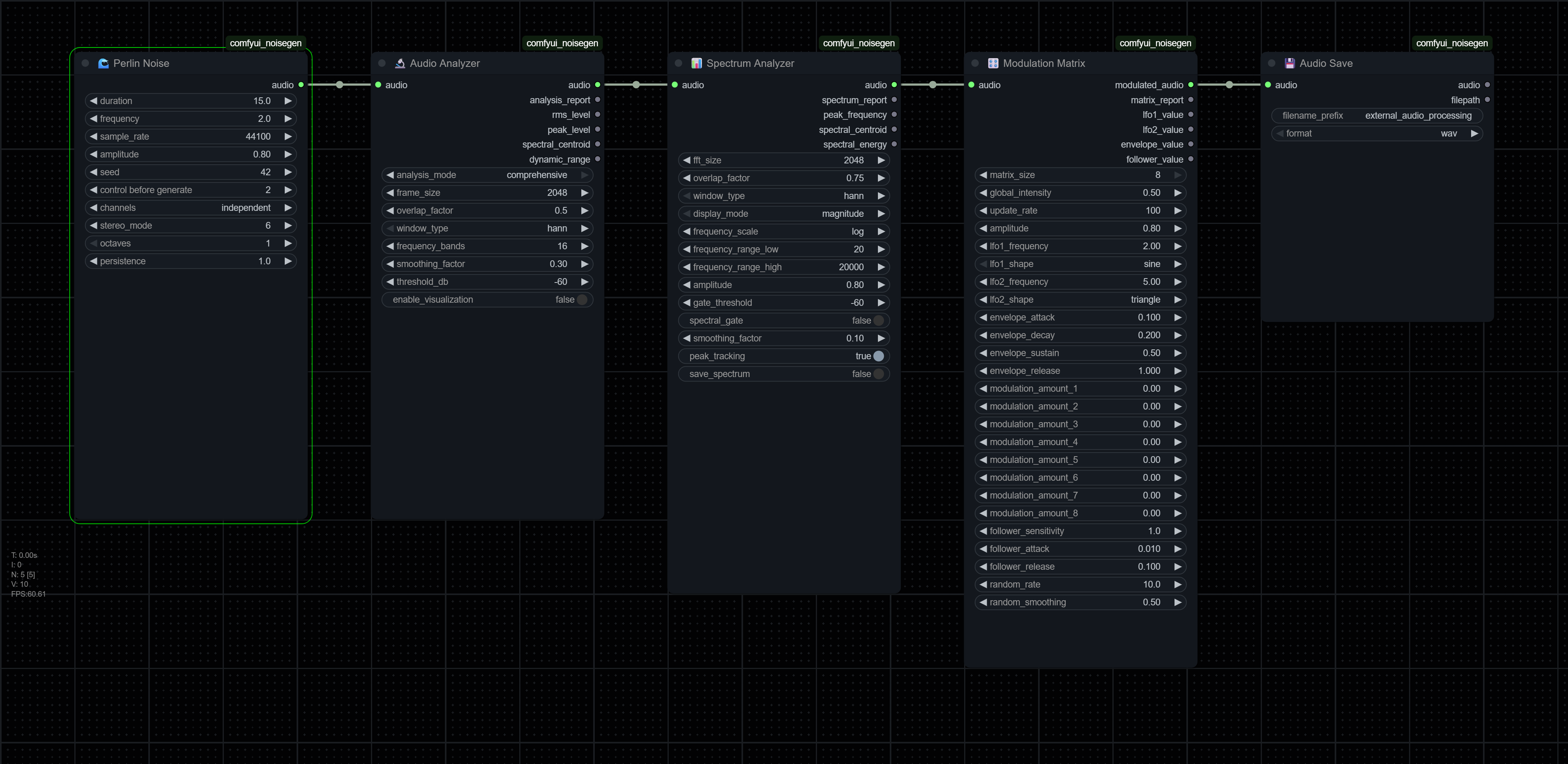This screenshot has width=1568, height=764.
Task: Click the comfyui_noisegen badge above Audio Save
Action: (x=1451, y=43)
